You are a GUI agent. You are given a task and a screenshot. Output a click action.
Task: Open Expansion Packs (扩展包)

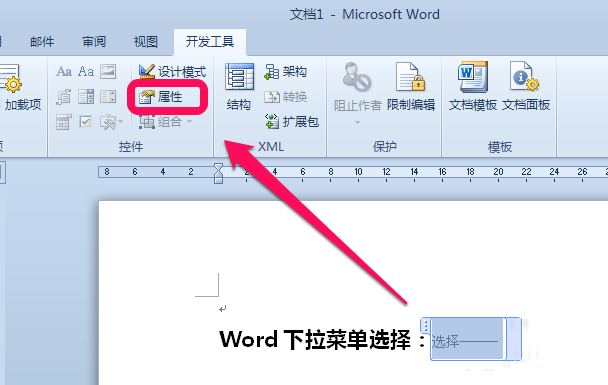pos(292,122)
